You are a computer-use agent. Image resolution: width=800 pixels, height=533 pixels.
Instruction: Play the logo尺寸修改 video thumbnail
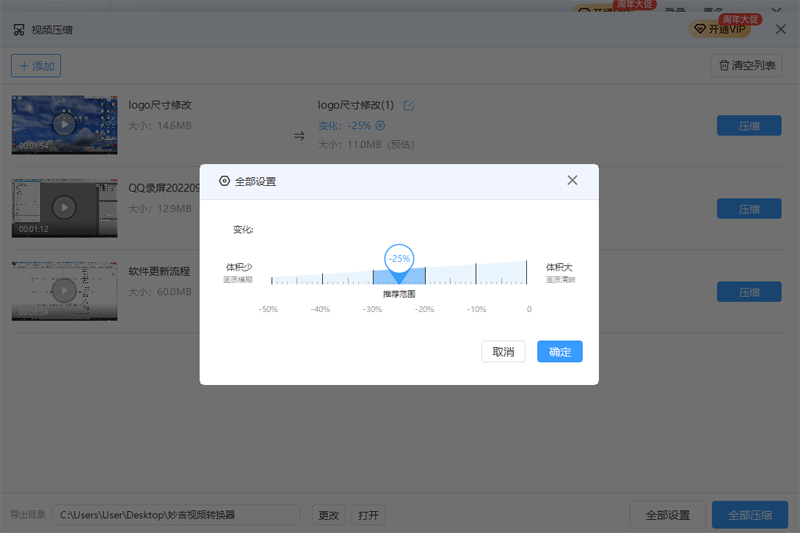(64, 124)
